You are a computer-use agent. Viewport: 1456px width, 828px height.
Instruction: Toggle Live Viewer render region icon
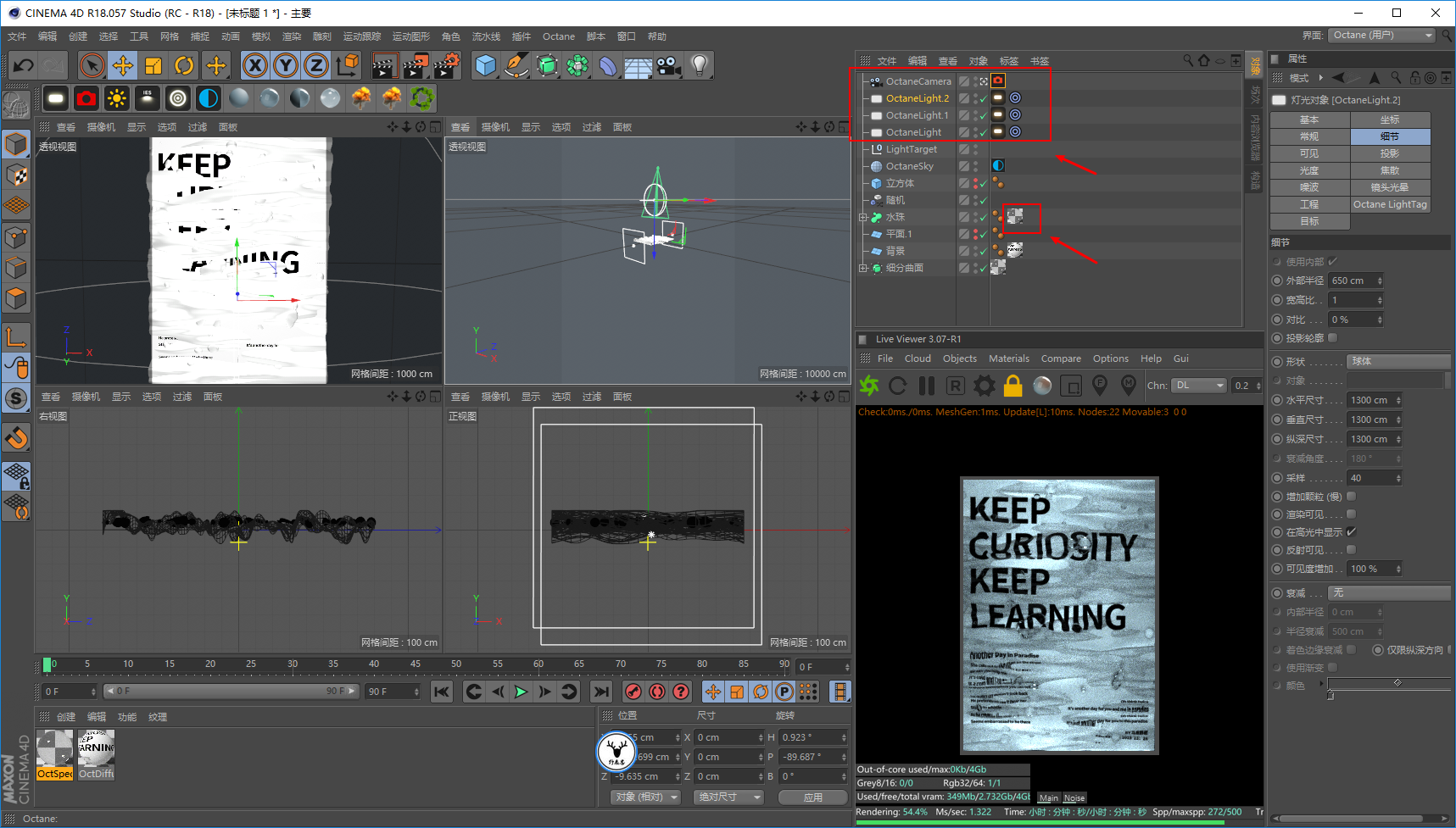[x=1071, y=386]
